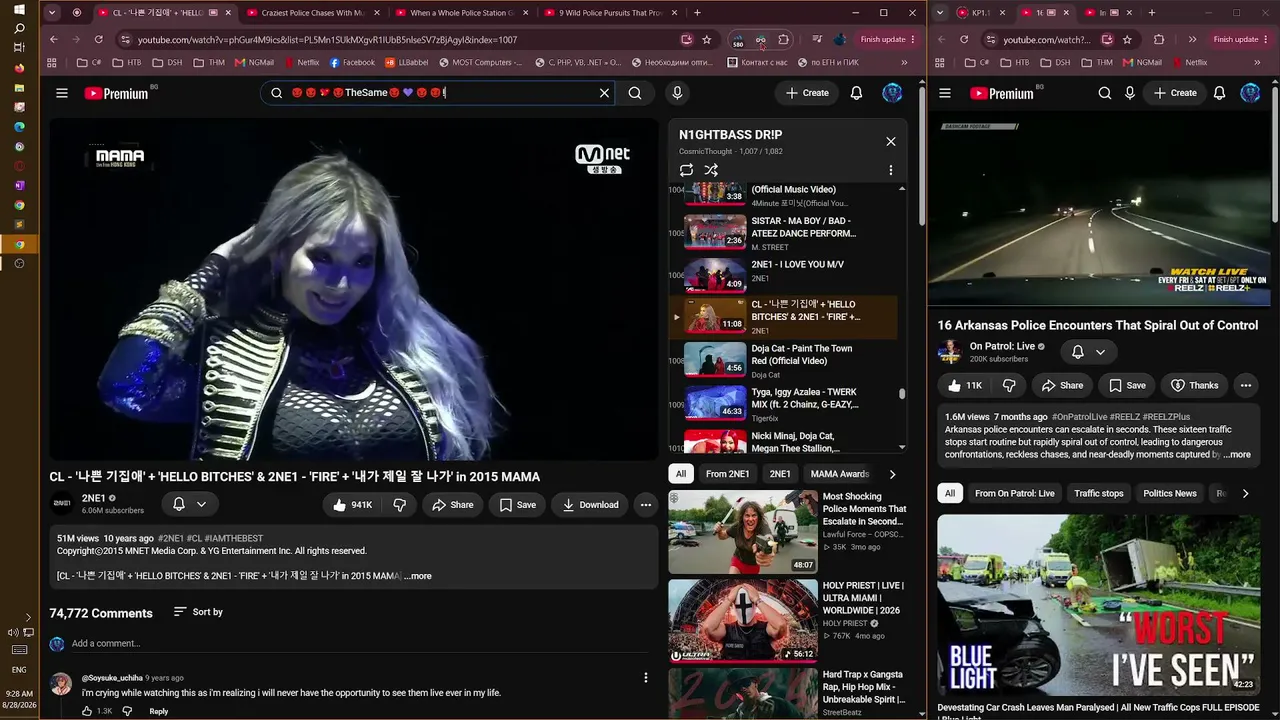Click the search icon in right YouTube window
1280x720 pixels.
pos(1105,93)
